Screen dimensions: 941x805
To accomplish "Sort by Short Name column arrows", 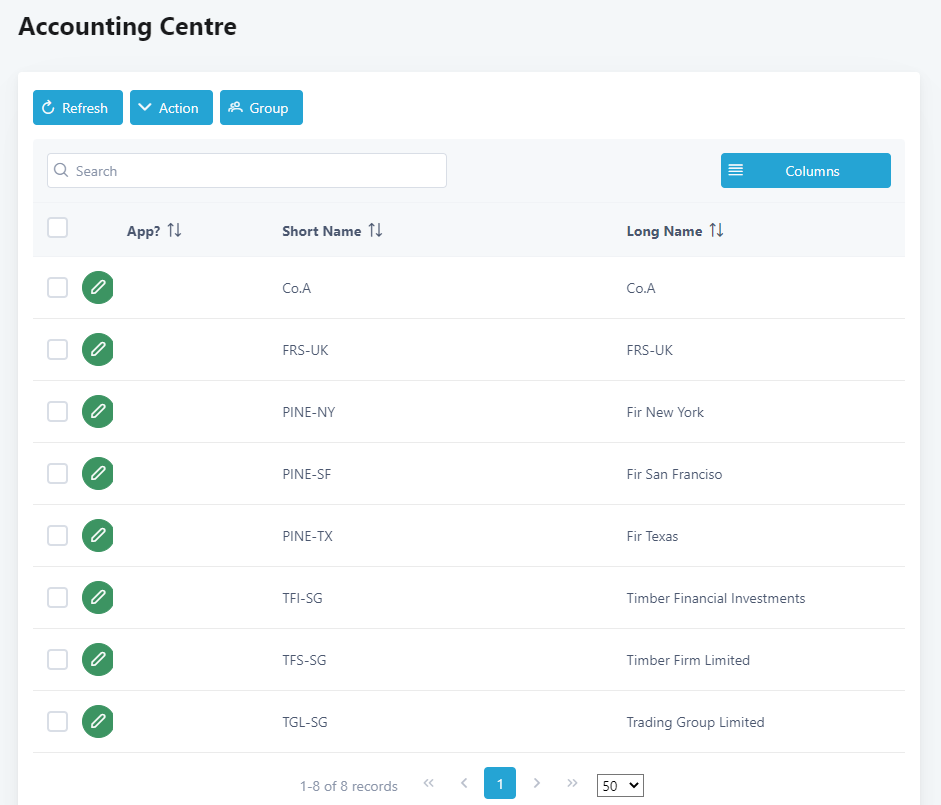I will pyautogui.click(x=375, y=231).
